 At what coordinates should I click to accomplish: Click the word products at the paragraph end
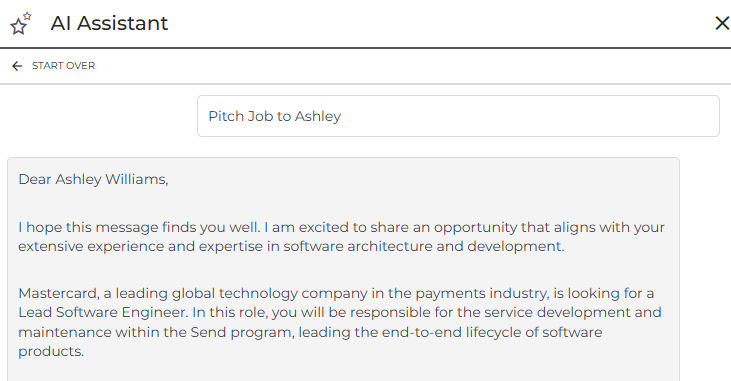point(50,352)
